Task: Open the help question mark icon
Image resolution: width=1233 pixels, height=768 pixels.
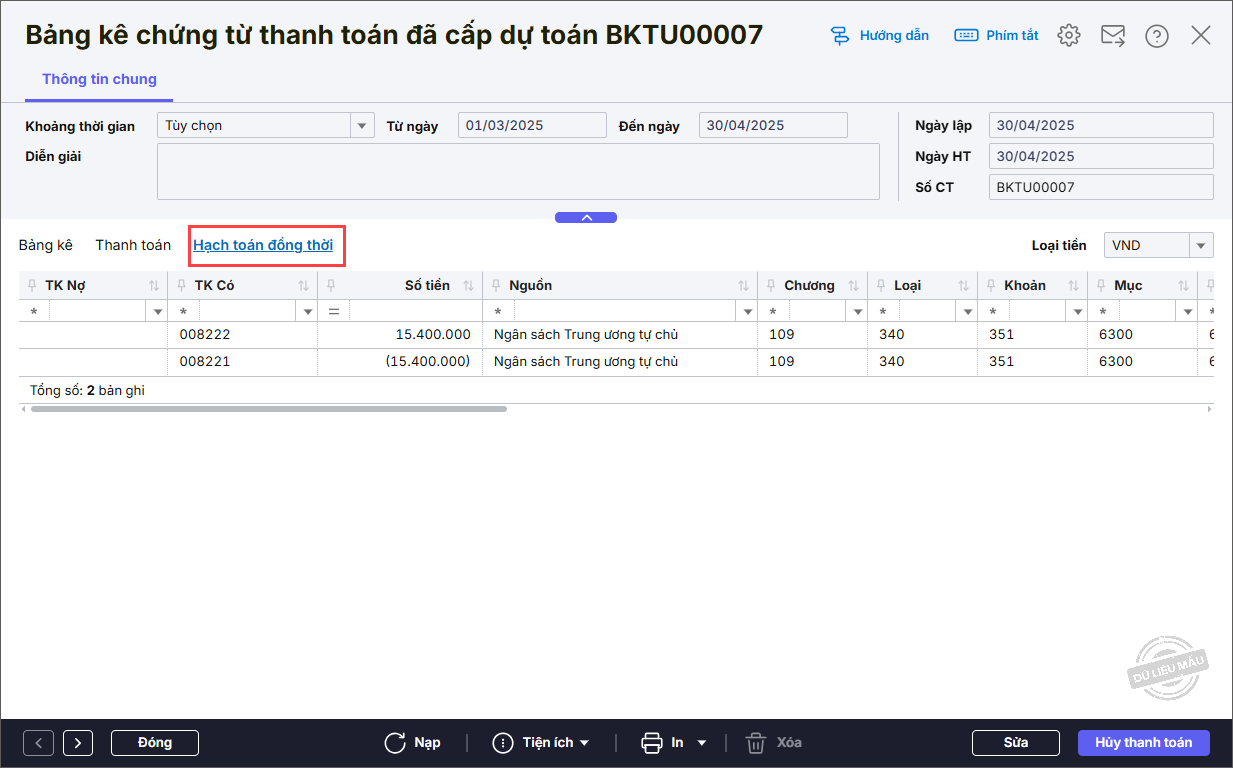Action: [x=1157, y=36]
